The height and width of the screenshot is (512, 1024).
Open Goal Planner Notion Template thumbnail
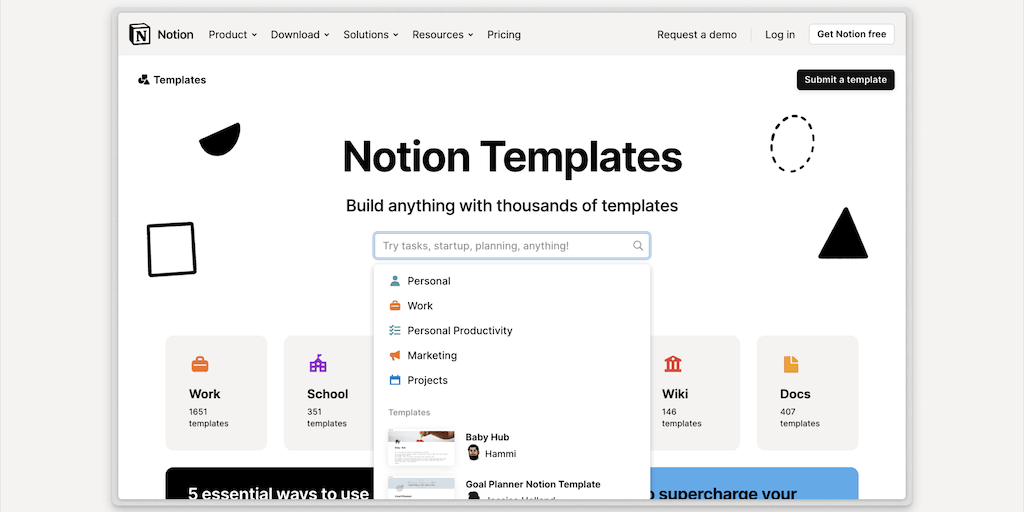(421, 488)
